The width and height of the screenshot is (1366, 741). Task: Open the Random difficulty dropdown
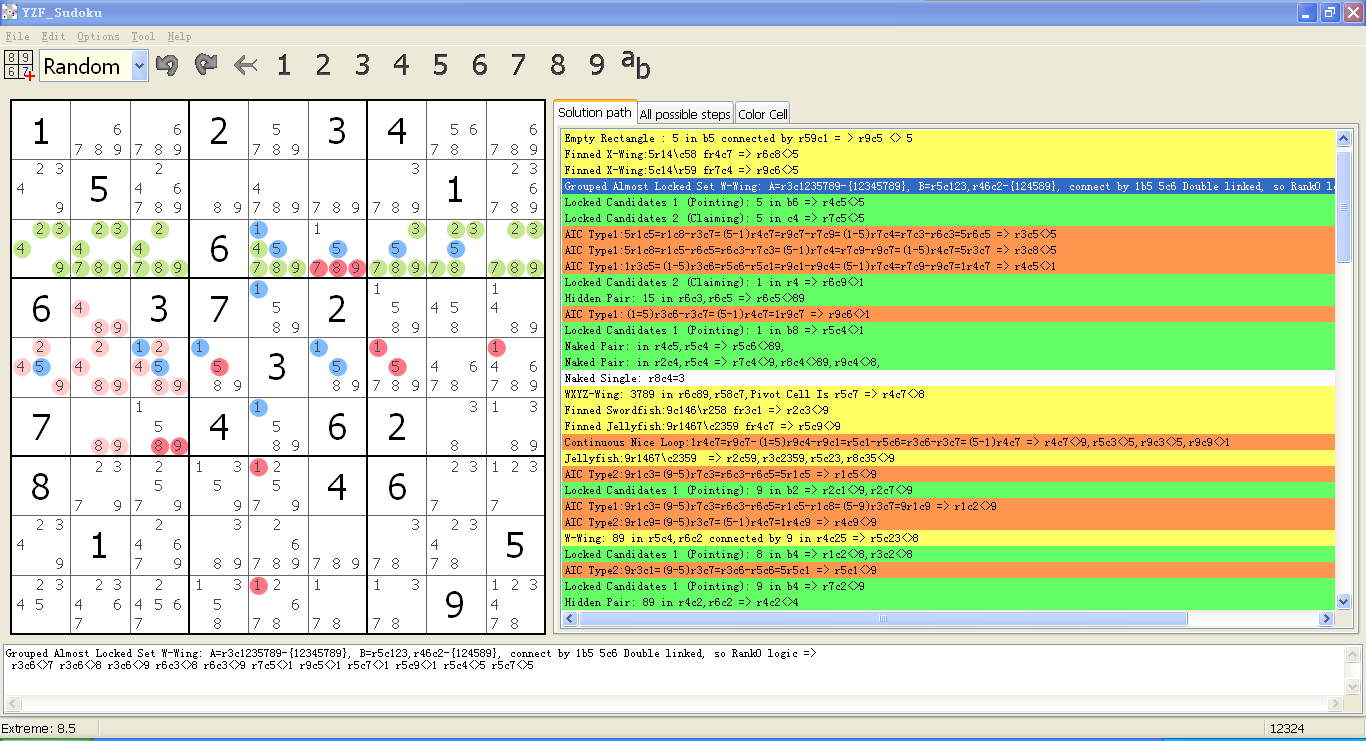pos(139,67)
